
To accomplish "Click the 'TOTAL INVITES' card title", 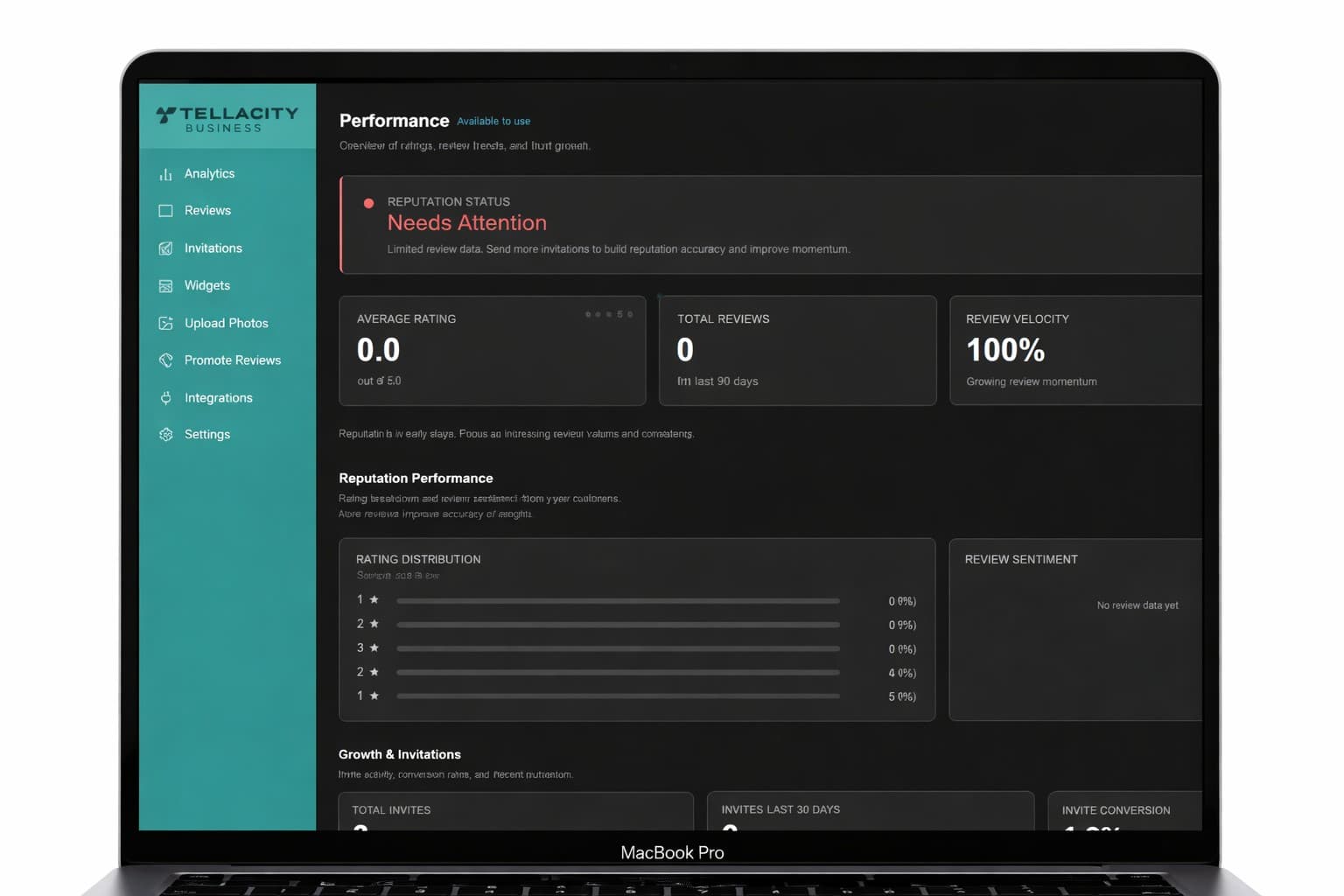I will tap(391, 810).
